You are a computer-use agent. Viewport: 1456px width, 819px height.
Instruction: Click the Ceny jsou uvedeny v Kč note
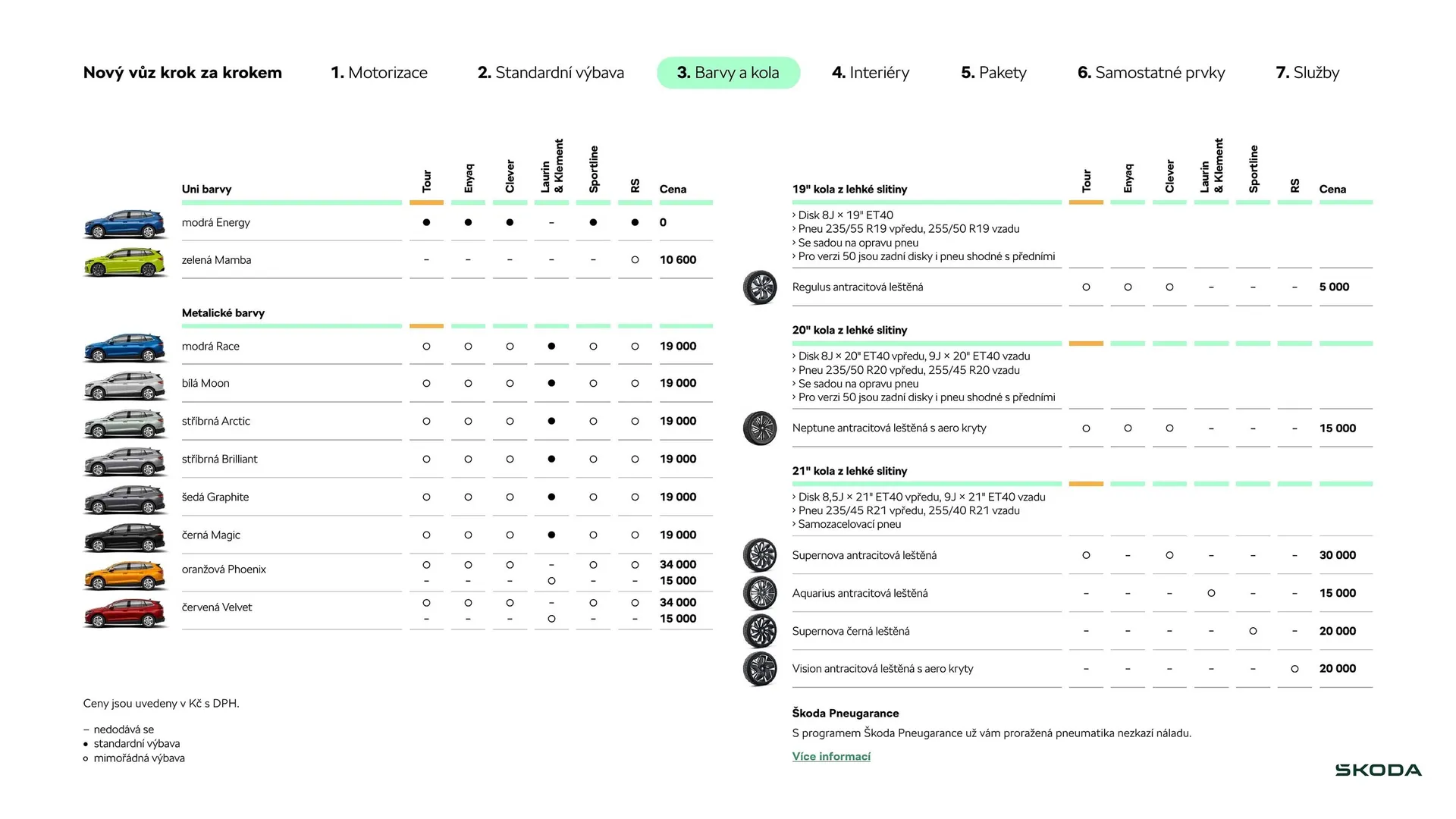pos(161,703)
